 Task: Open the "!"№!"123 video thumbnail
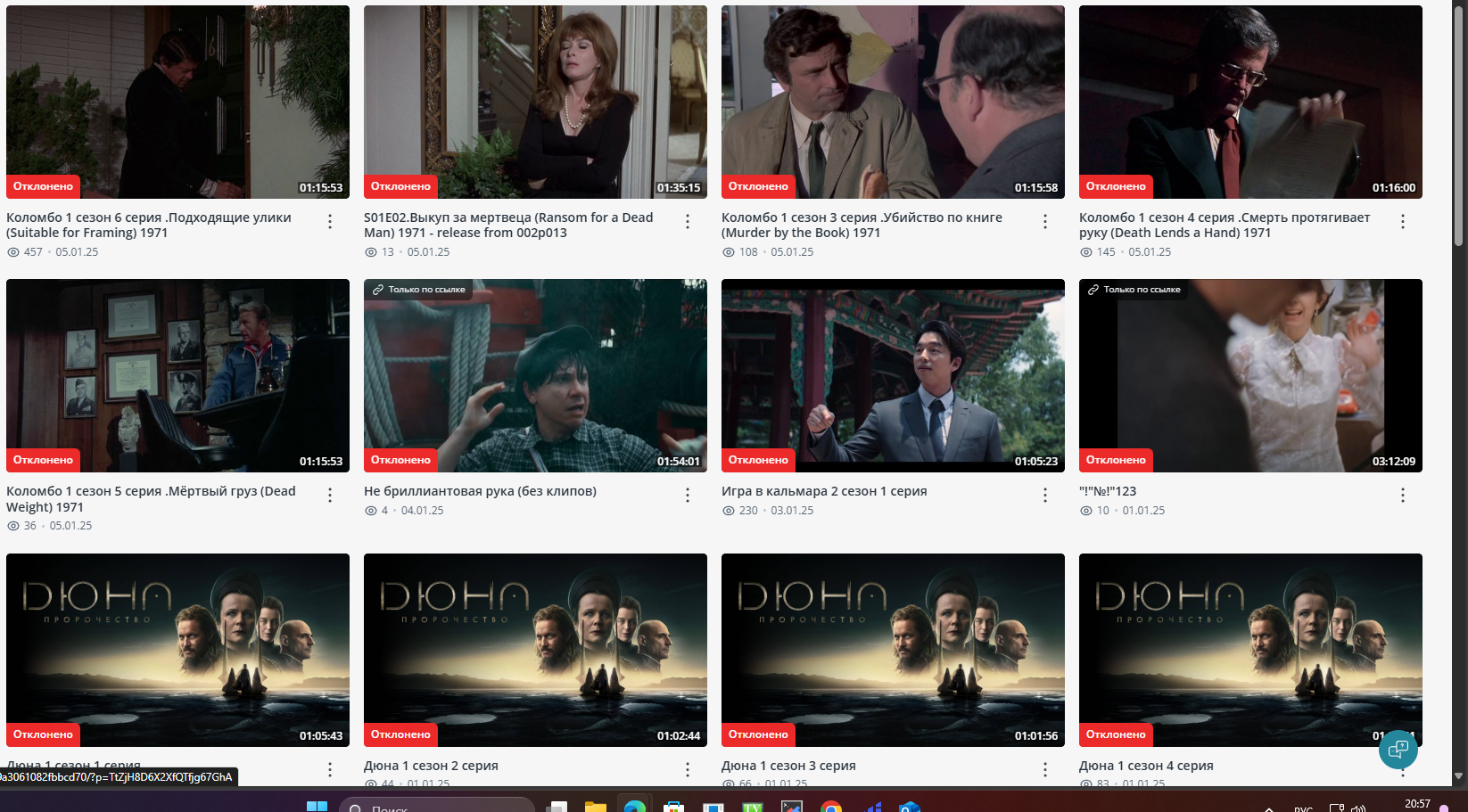[1250, 375]
